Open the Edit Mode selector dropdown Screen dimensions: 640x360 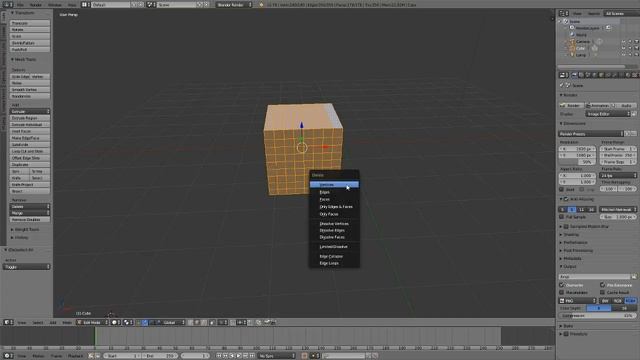93,322
